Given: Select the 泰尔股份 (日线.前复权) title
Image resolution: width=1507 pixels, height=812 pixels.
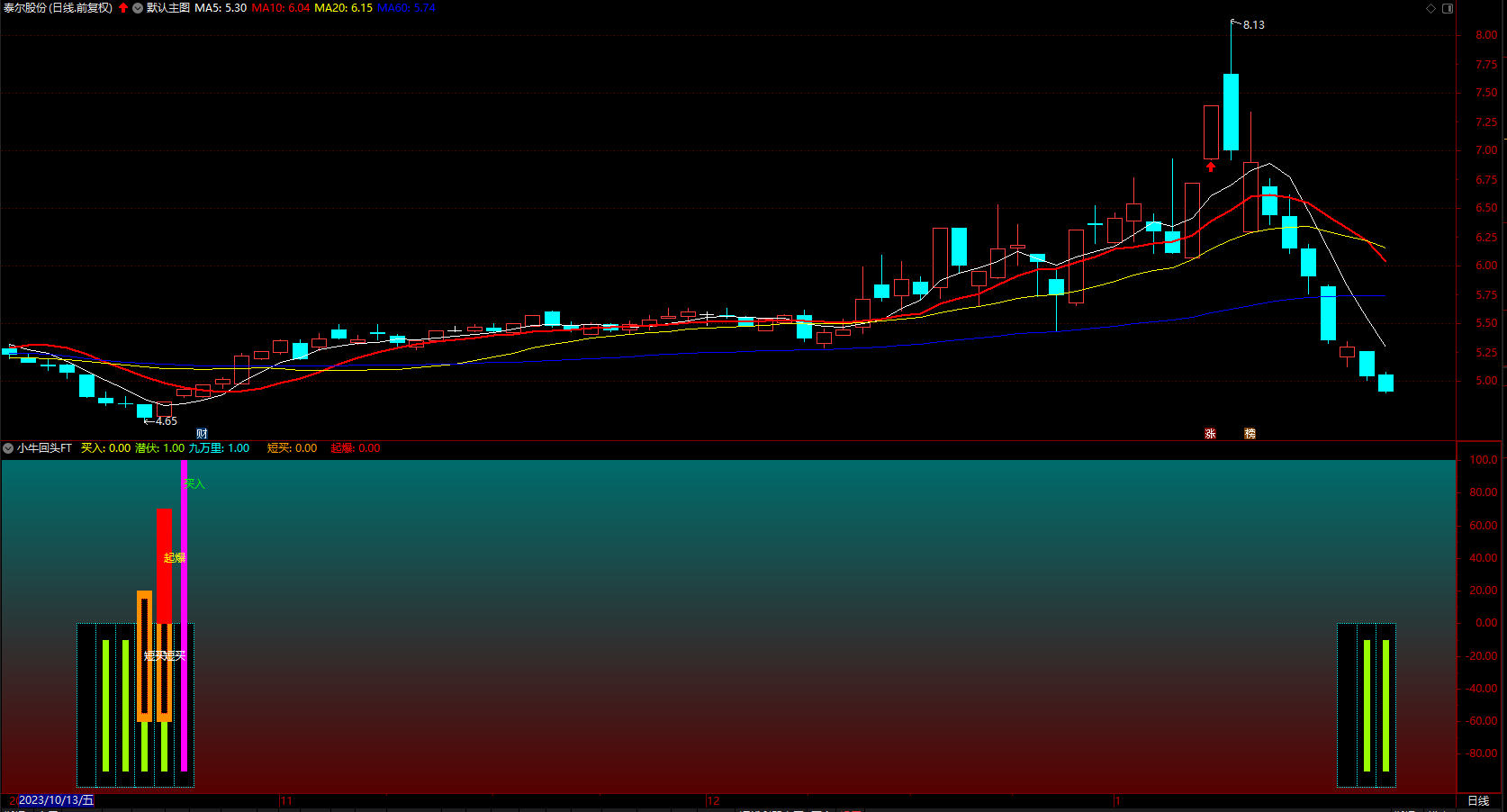Looking at the screenshot, I should click(x=58, y=8).
